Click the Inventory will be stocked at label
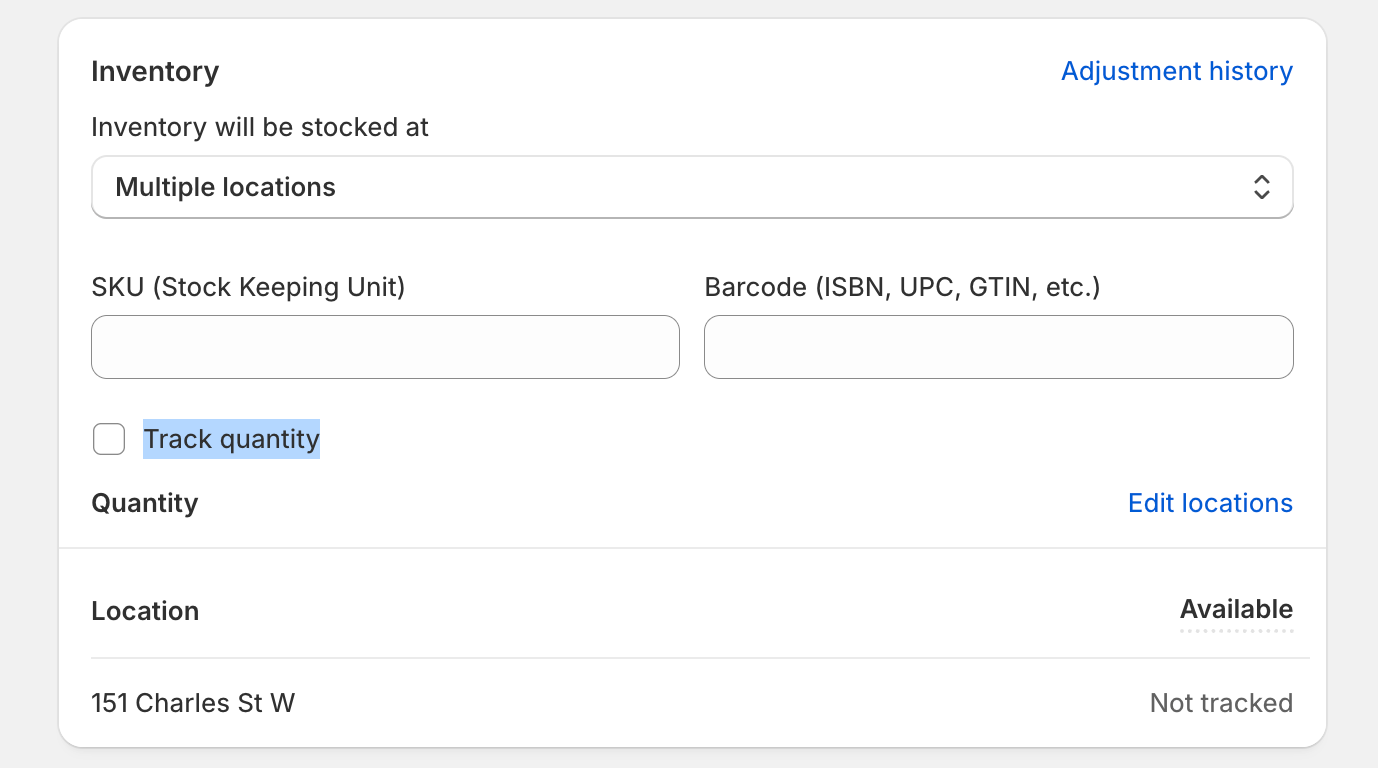 (x=260, y=128)
